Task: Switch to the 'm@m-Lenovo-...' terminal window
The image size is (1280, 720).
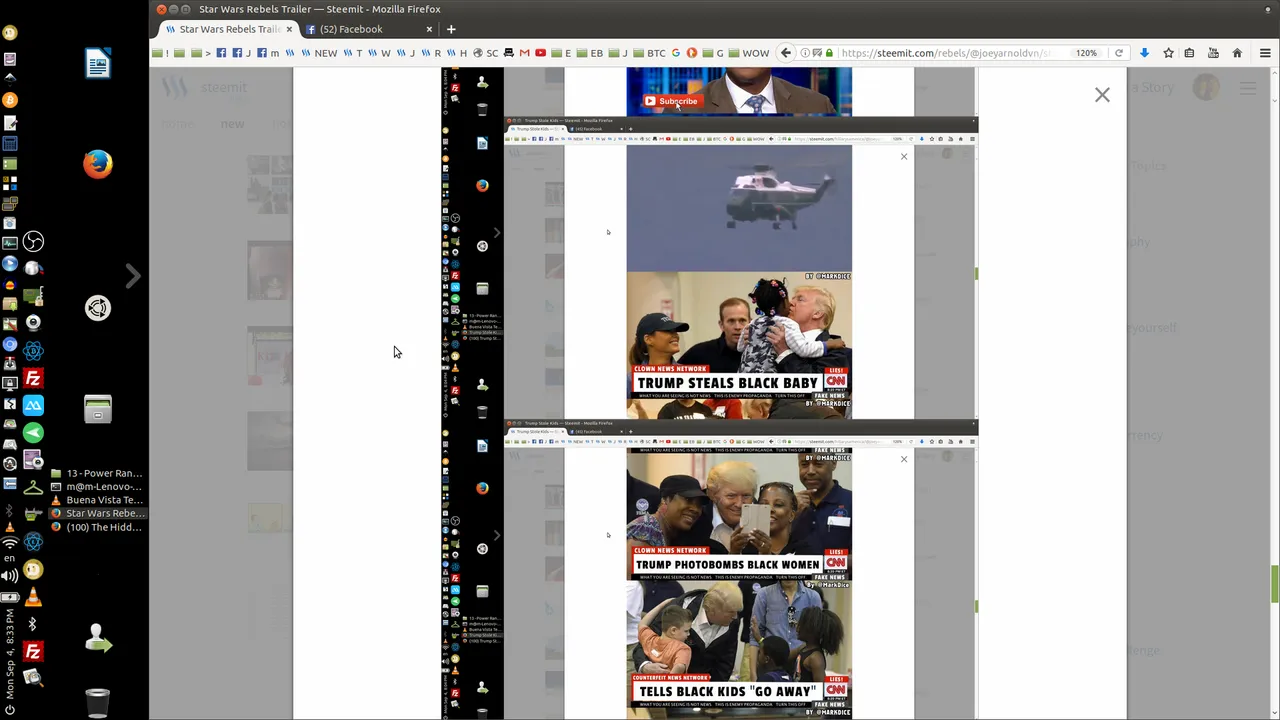Action: 97,486
